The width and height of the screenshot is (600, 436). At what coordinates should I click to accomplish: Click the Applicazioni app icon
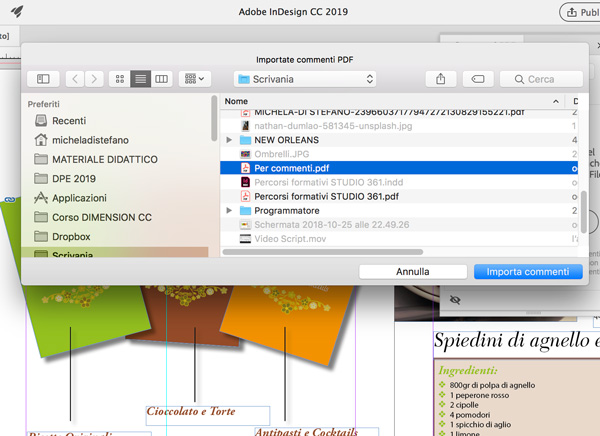tap(41, 198)
